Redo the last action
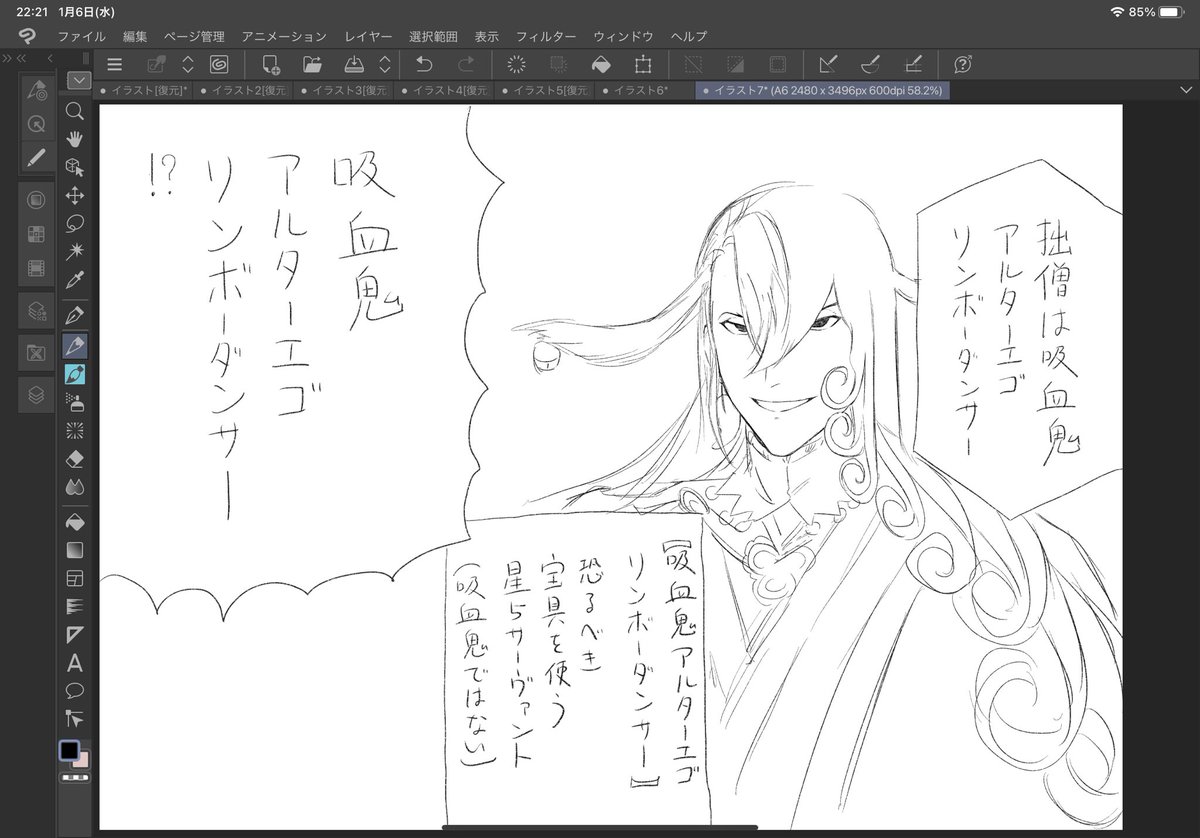The width and height of the screenshot is (1200, 838). 466,64
